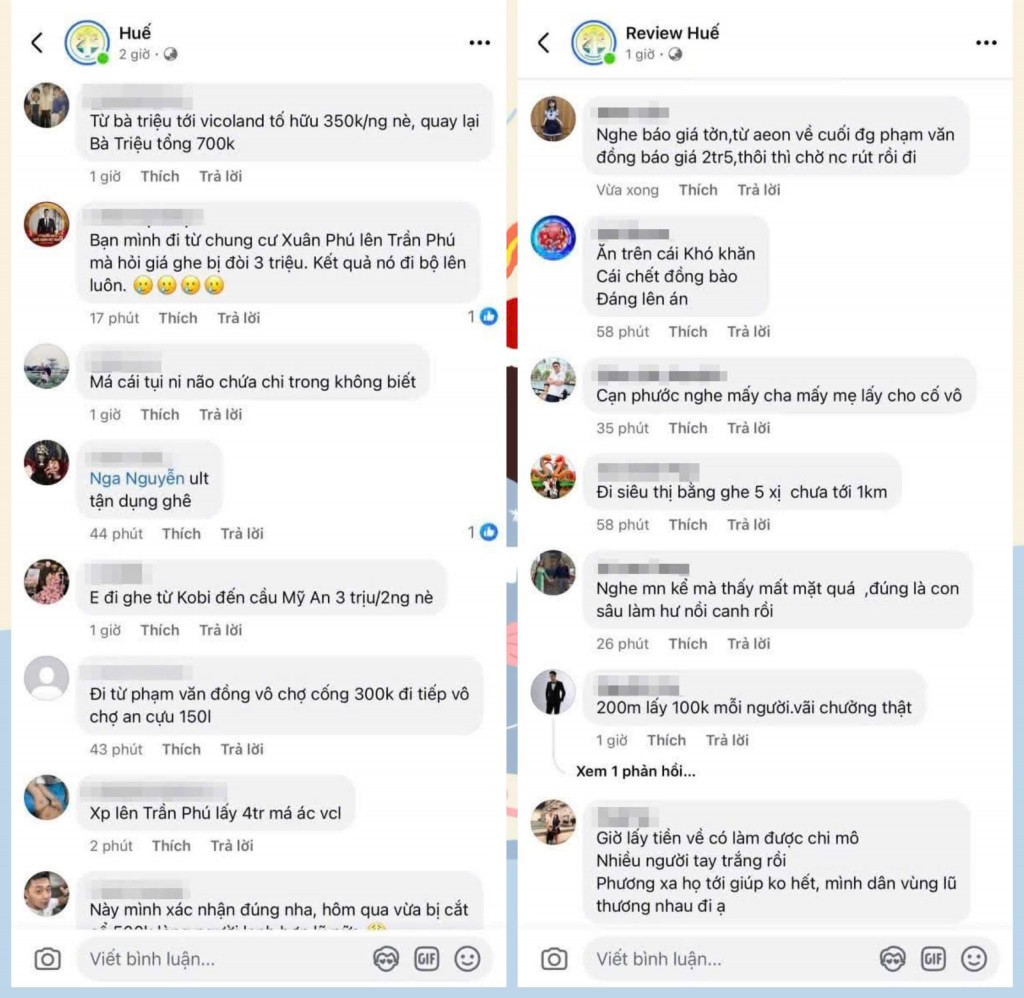Reply to the Kobi đến cầu Mỹ An comment
Screen dimensions: 1024x998
point(220,630)
